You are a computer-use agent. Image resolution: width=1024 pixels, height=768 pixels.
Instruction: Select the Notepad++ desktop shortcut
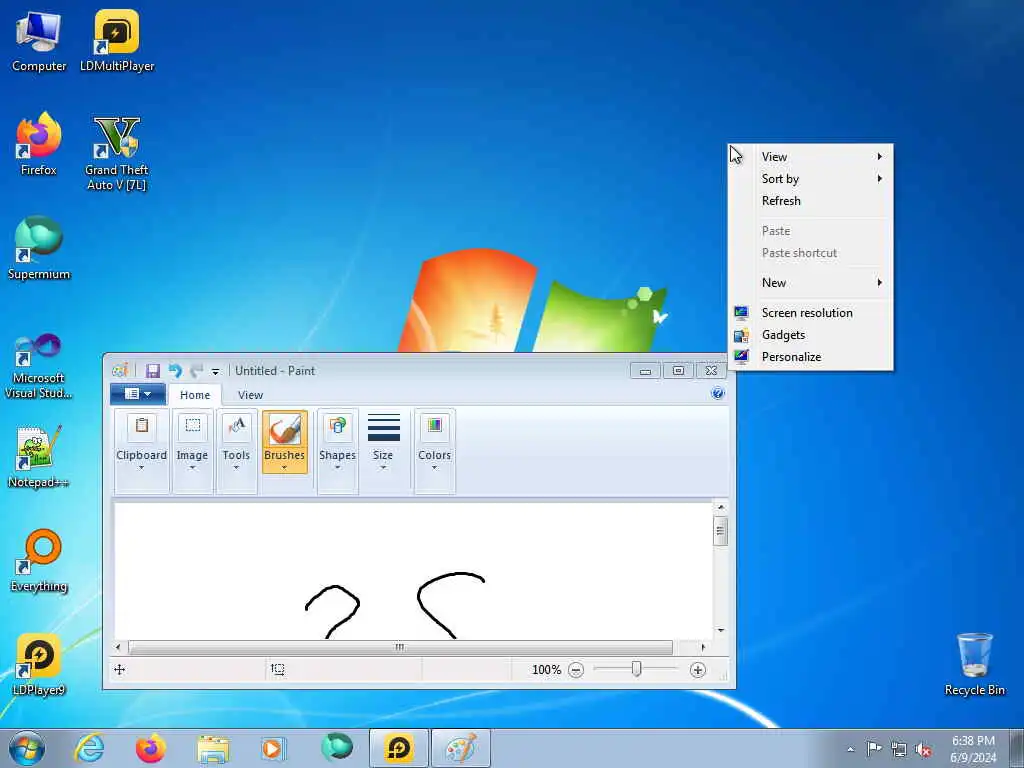[x=39, y=456]
